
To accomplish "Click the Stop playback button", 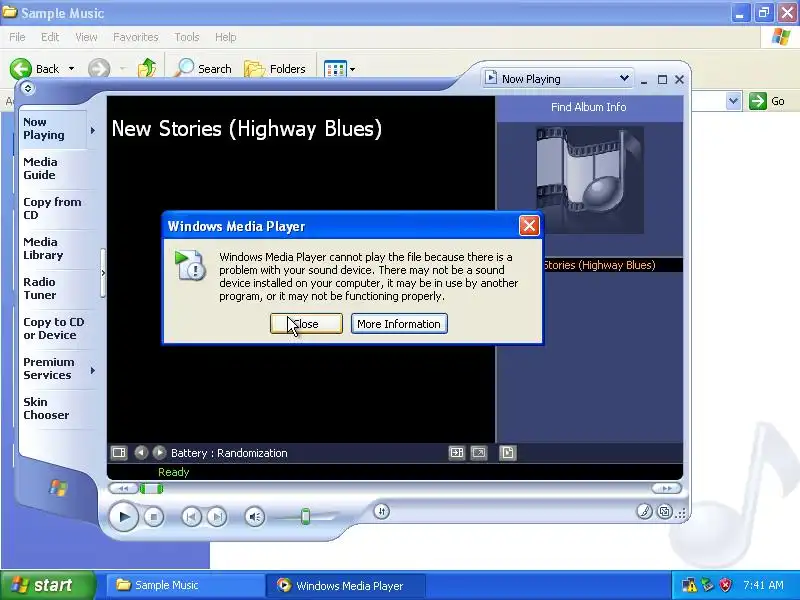I will pyautogui.click(x=154, y=517).
